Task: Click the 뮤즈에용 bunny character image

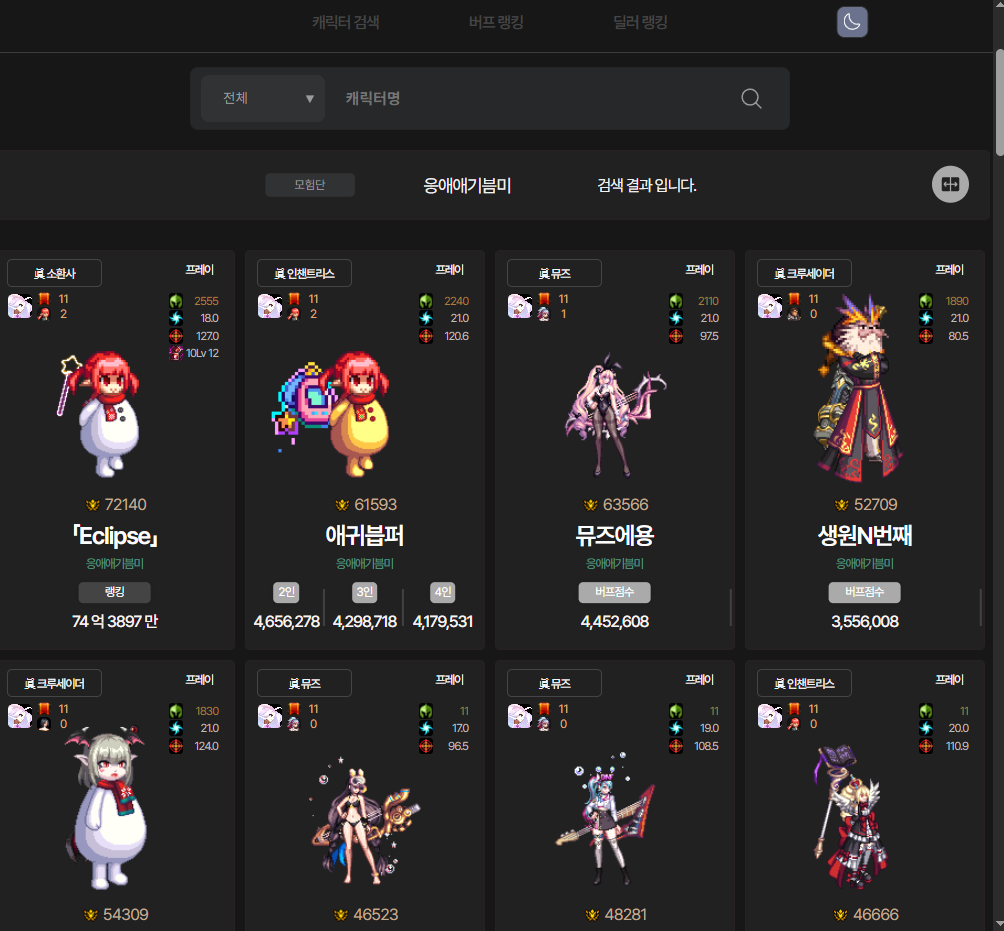Action: tap(615, 414)
